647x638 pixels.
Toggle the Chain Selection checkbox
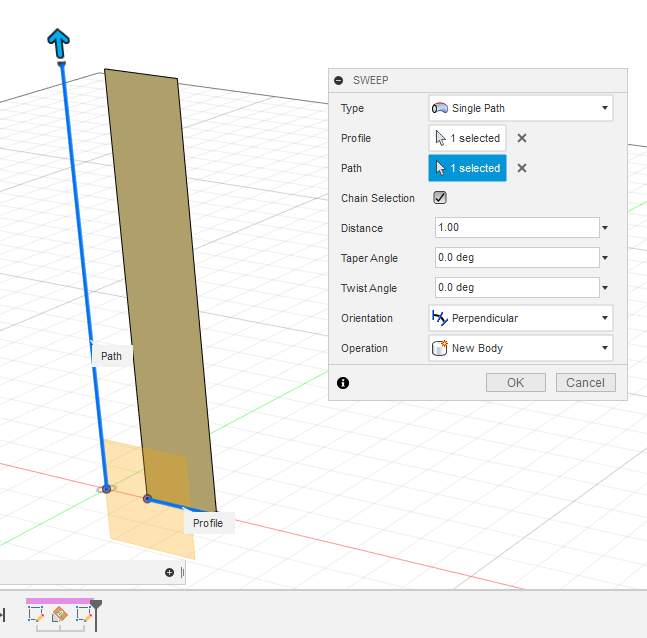pos(440,198)
